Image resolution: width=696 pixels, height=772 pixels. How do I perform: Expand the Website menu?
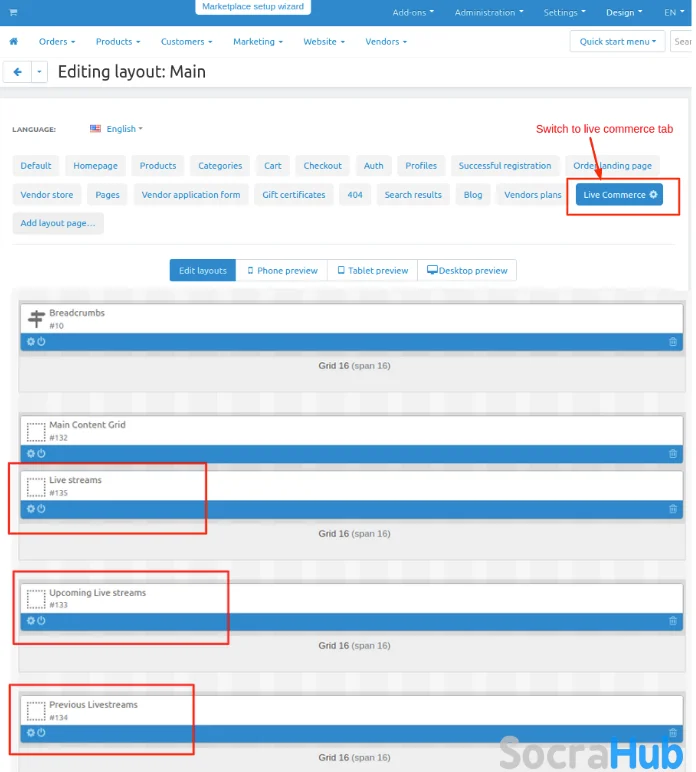324,42
